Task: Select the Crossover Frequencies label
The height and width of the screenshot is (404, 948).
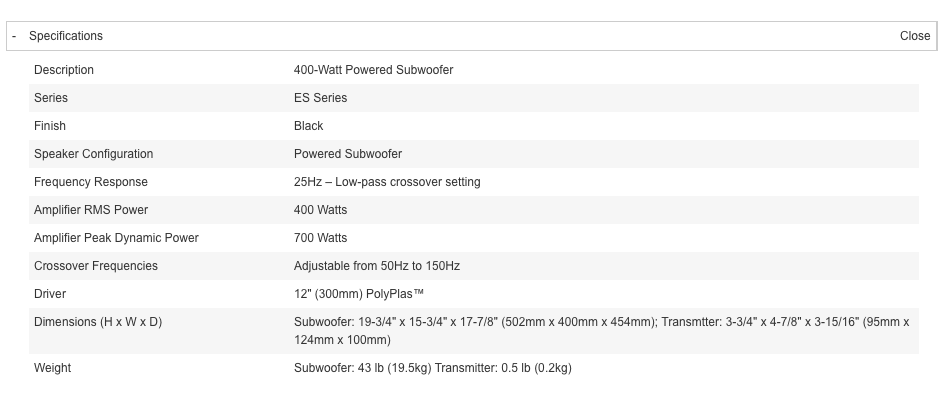Action: pos(96,266)
